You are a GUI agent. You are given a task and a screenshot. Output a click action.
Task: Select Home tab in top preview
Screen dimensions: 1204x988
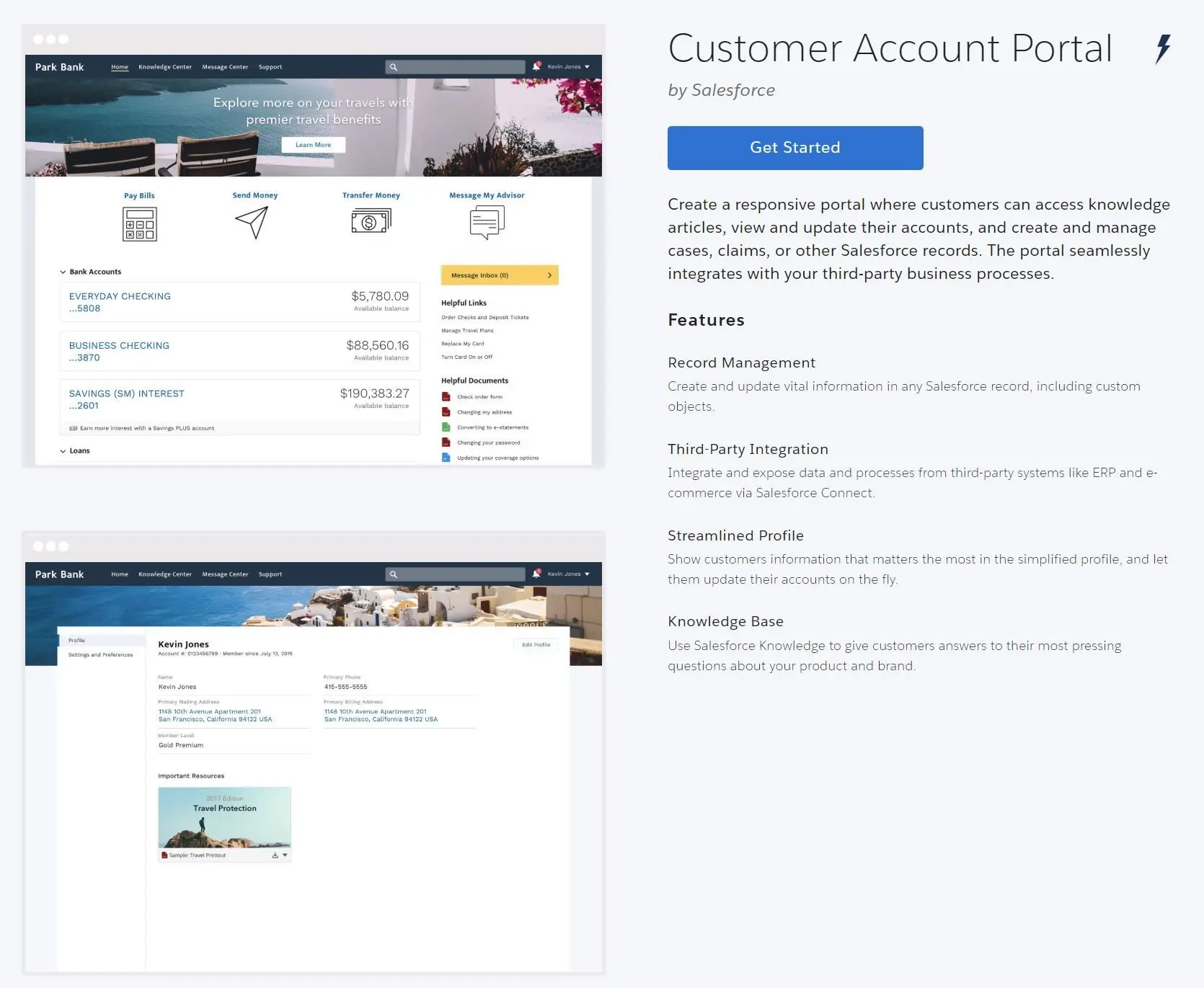[x=120, y=67]
